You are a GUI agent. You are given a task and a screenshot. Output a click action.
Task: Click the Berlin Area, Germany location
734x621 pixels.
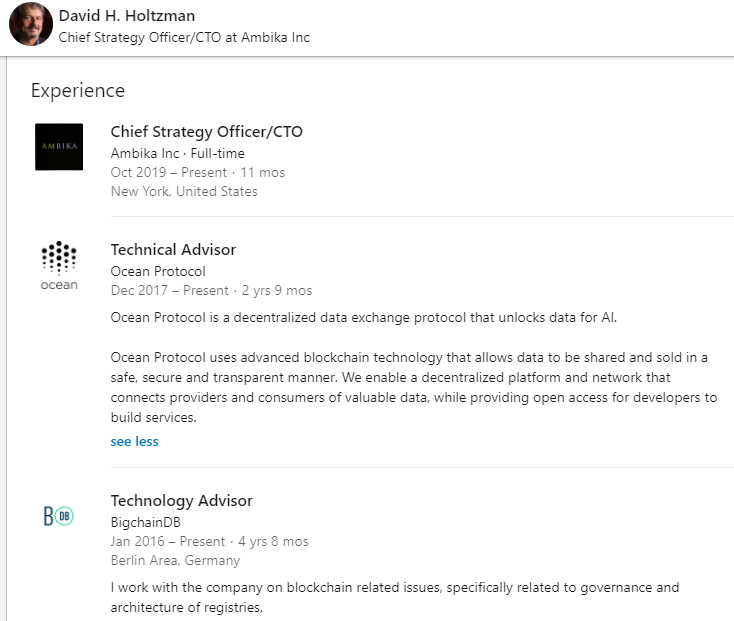(x=176, y=561)
